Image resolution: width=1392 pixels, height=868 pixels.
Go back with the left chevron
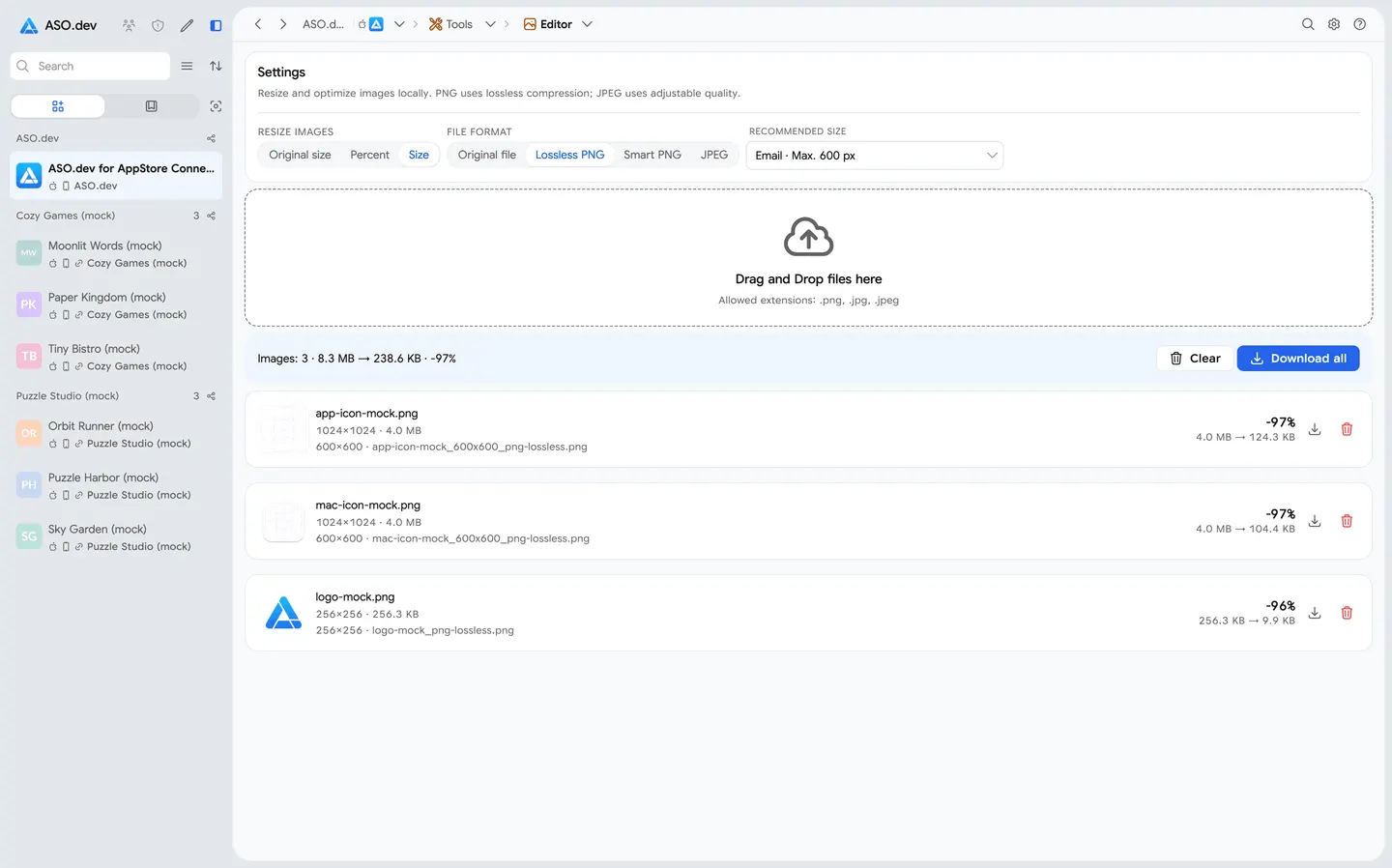click(x=258, y=24)
